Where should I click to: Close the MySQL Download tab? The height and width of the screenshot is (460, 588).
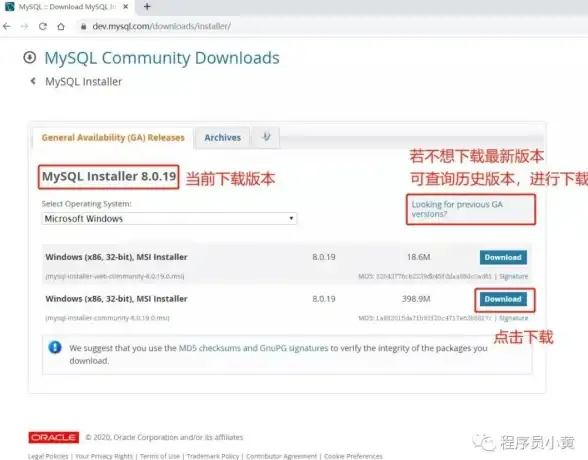126,7
